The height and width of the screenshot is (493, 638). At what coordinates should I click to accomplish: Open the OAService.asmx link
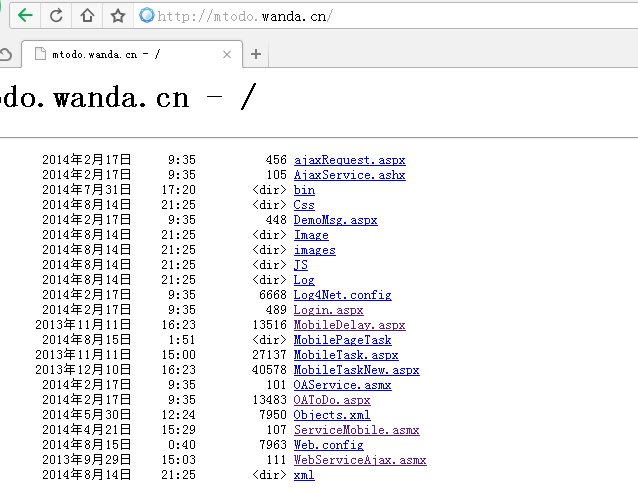tap(343, 385)
